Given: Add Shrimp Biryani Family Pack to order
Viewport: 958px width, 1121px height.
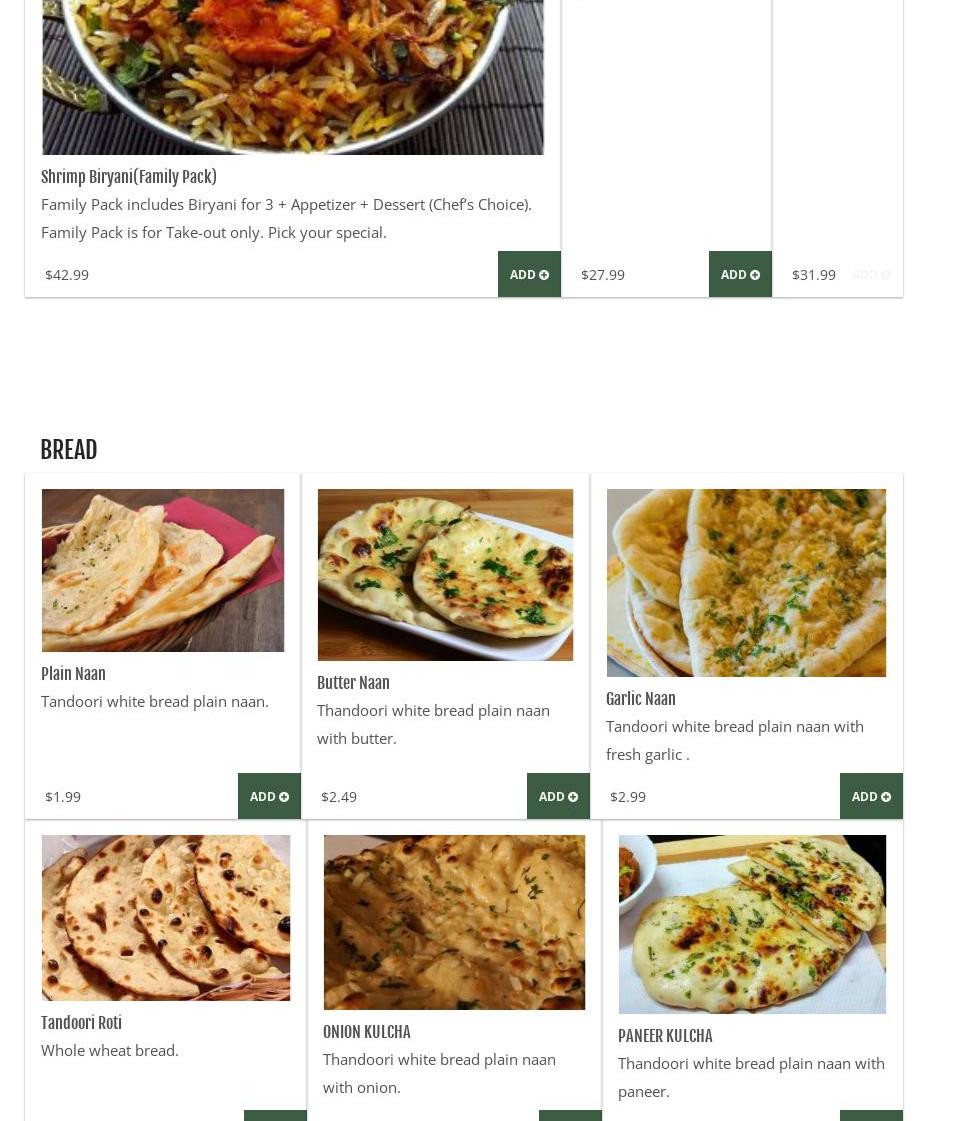Looking at the screenshot, I should (x=529, y=274).
